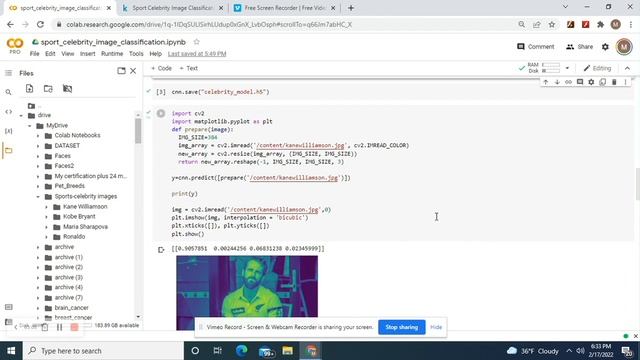Expand the Colab Notebooks folder

tap(38, 136)
